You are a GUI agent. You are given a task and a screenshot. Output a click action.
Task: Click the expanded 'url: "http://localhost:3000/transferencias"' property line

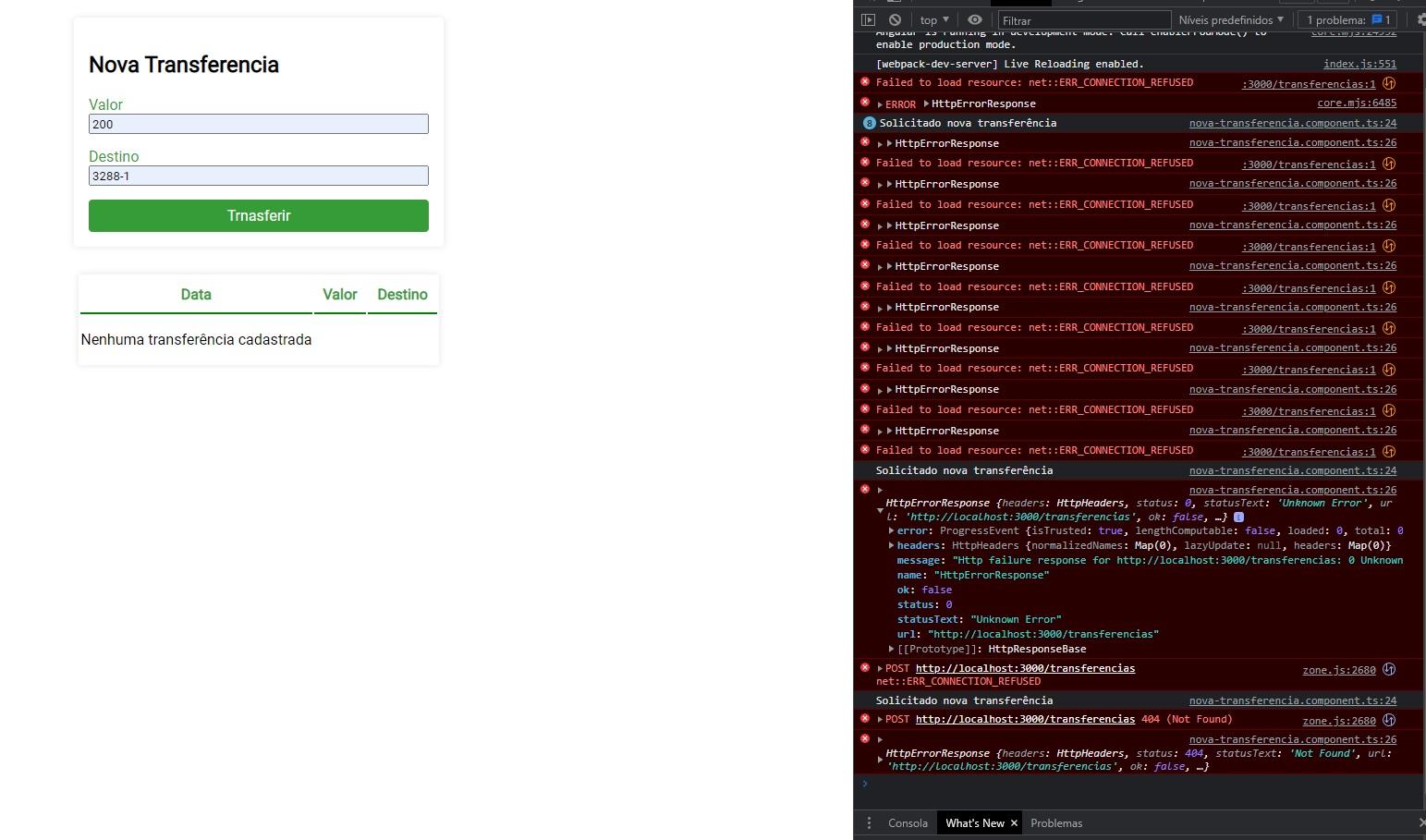pos(1028,634)
